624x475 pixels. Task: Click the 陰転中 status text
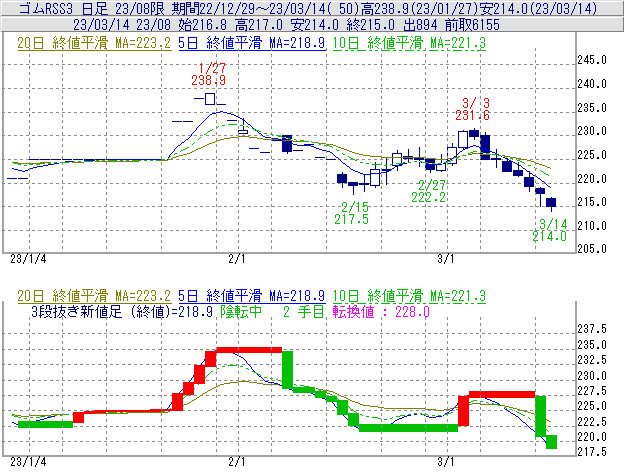point(241,311)
